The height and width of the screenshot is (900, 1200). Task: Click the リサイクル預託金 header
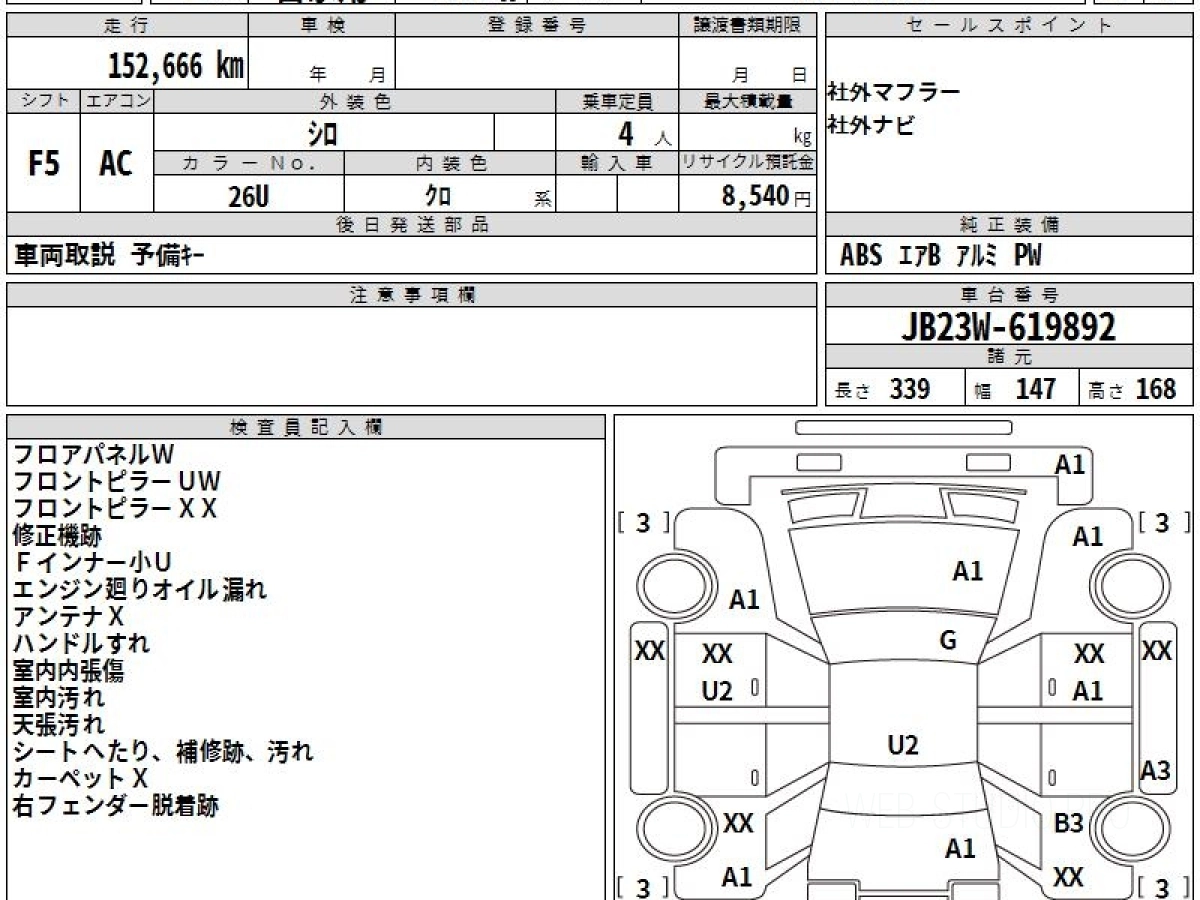(748, 163)
